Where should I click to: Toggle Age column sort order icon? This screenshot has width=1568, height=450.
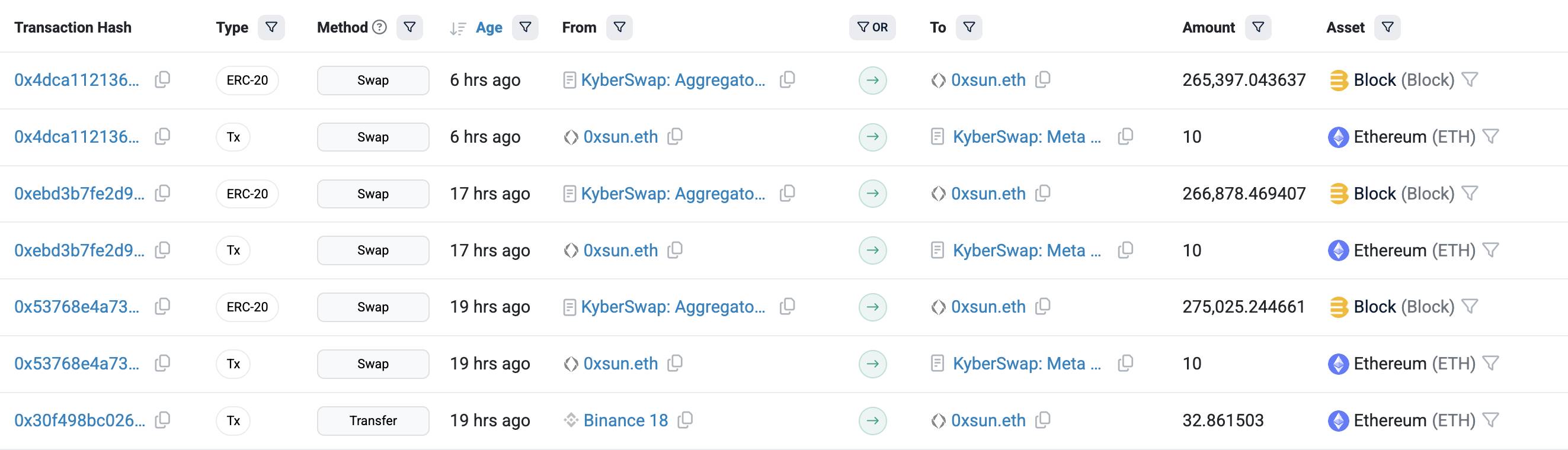457,28
